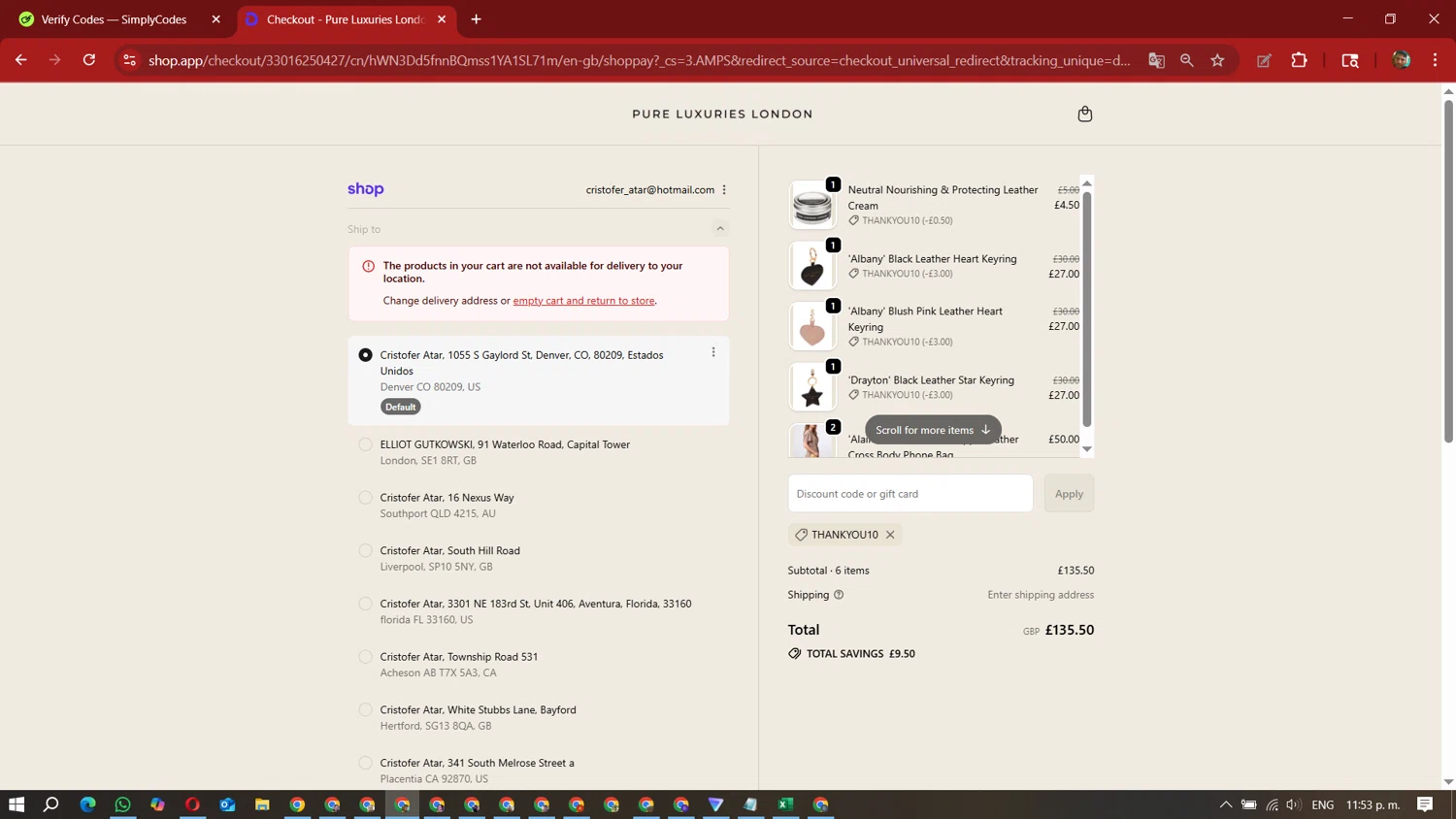The height and width of the screenshot is (819, 1456).
Task: Reload the current page
Action: point(89,60)
